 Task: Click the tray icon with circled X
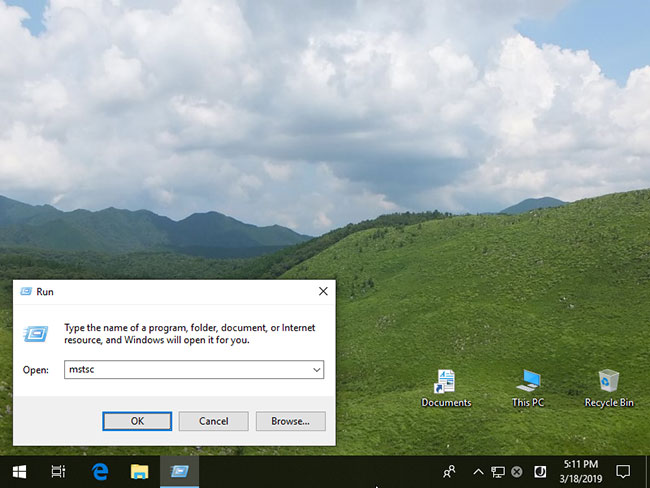click(517, 471)
